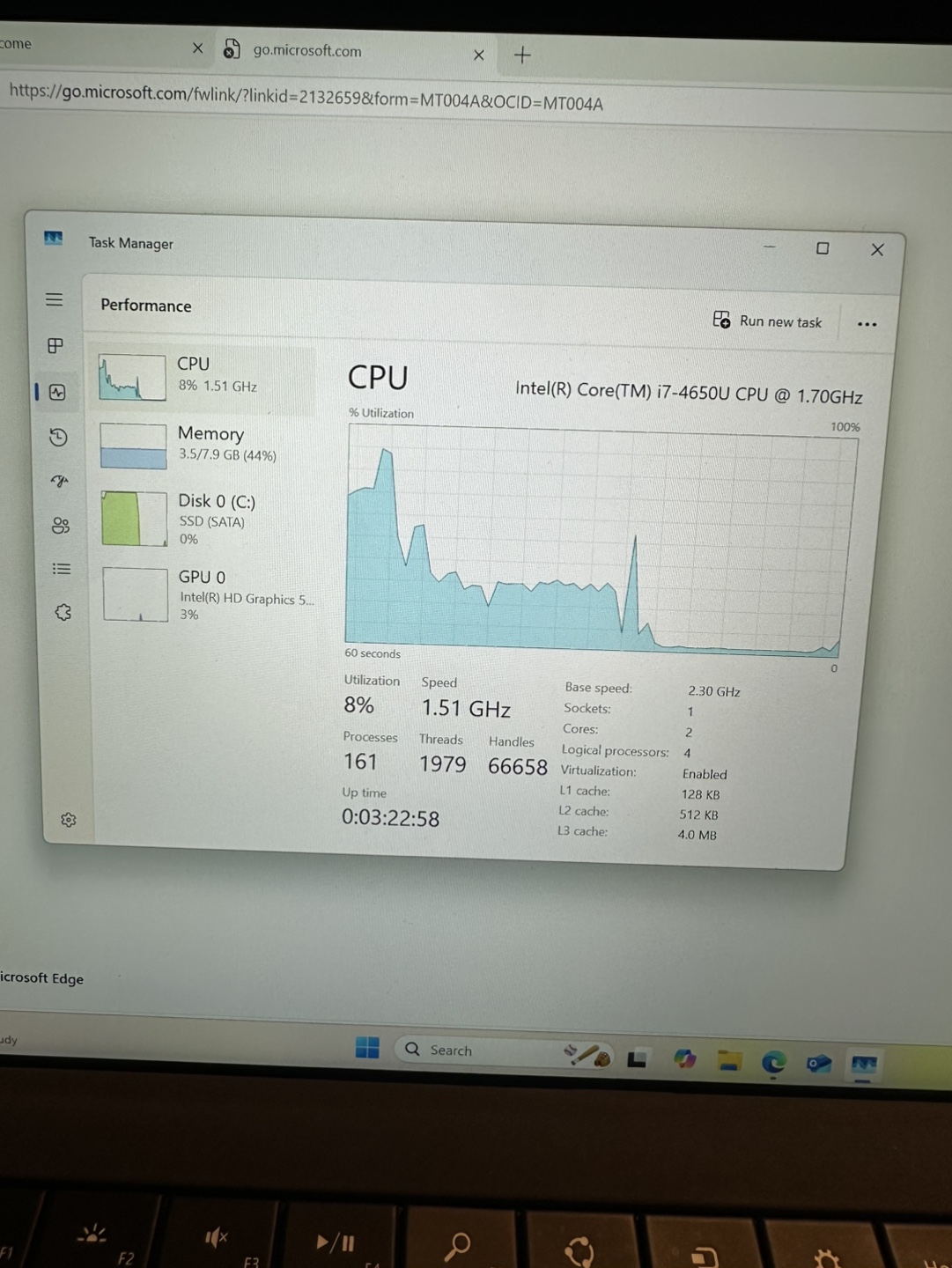The width and height of the screenshot is (952, 1268).
Task: Click the CPU mini graph thumbnail
Action: click(x=132, y=377)
